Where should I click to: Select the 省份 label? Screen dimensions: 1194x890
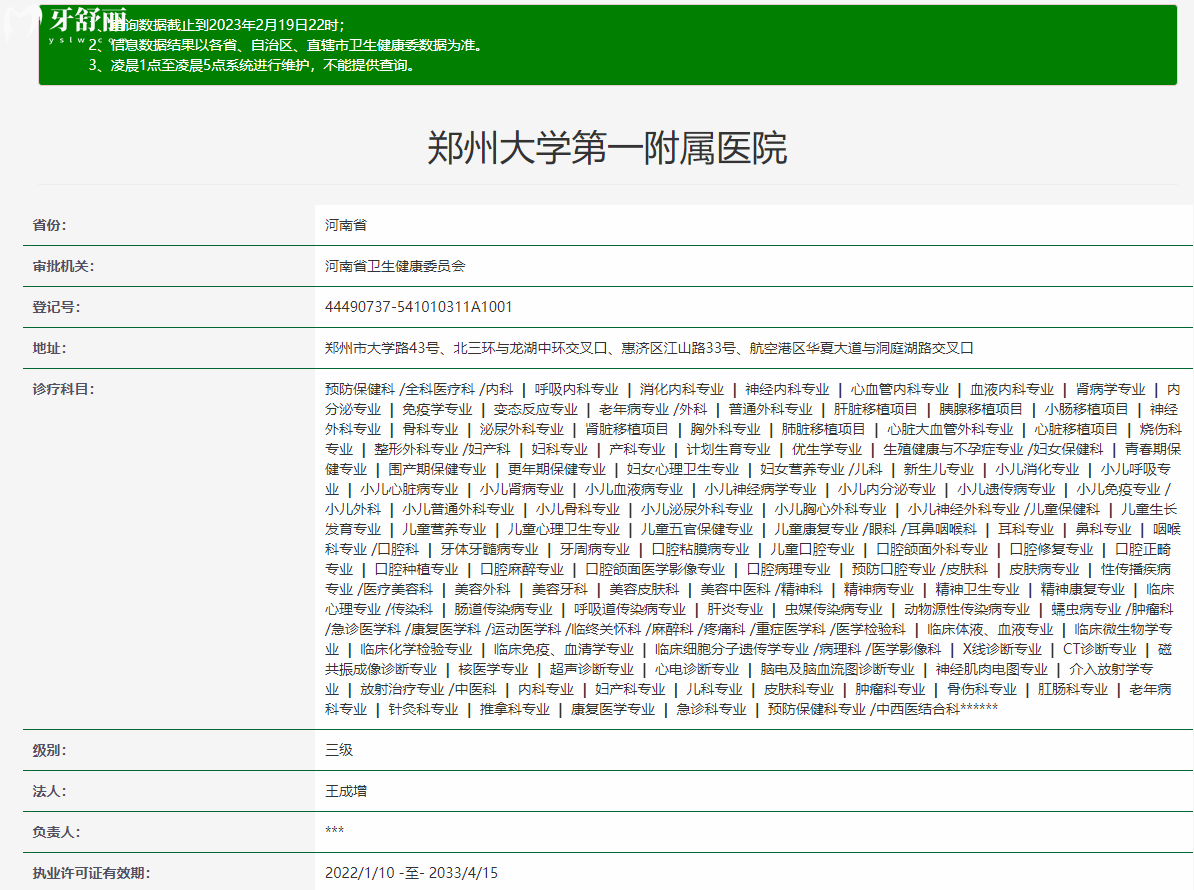tap(49, 225)
